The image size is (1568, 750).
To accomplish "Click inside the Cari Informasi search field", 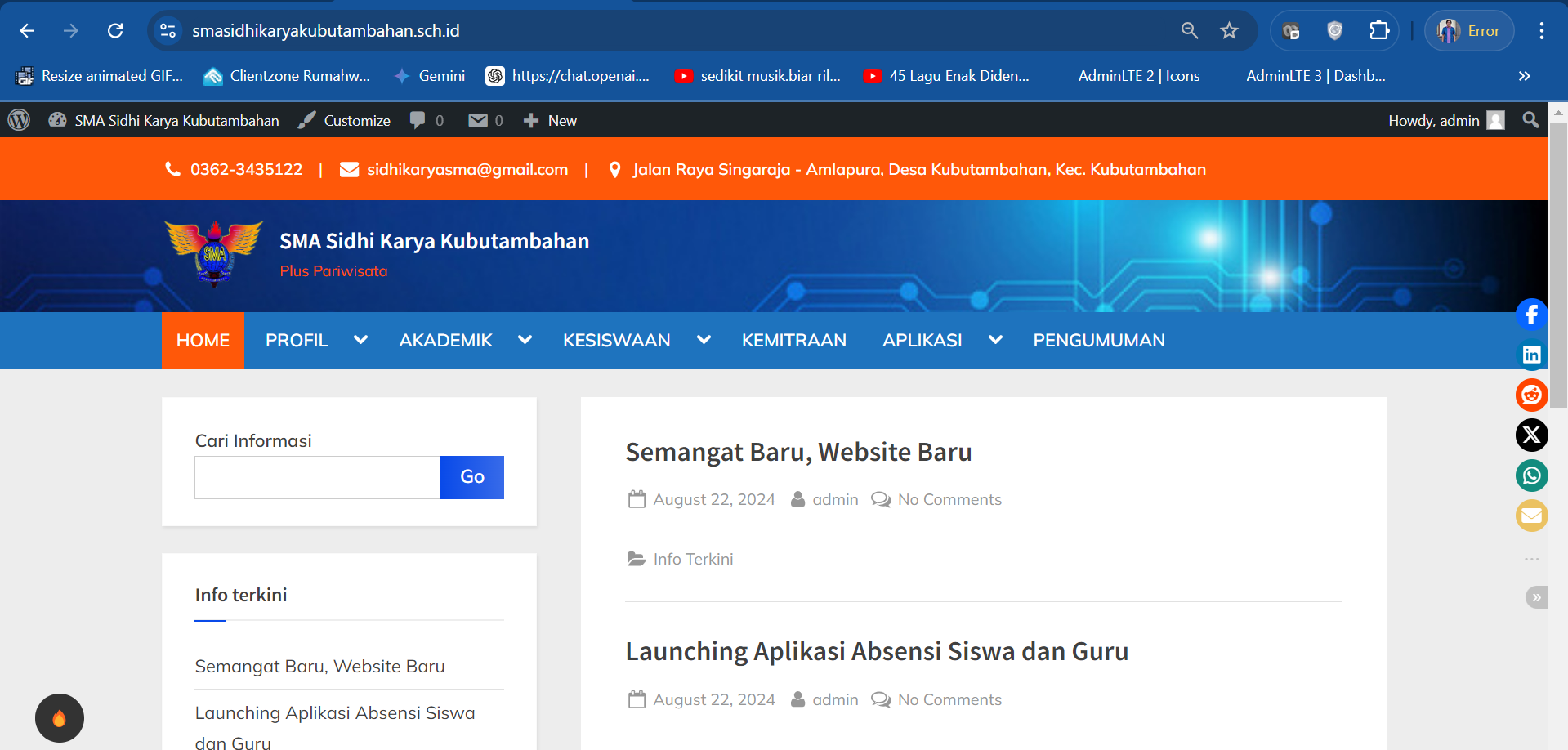I will [316, 477].
